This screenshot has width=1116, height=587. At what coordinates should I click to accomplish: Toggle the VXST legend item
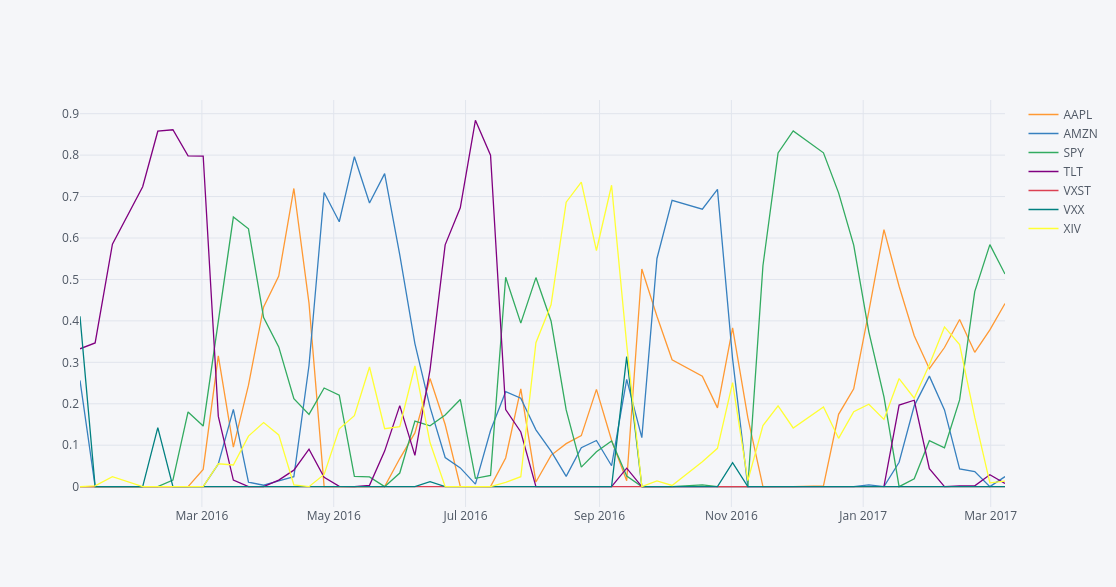click(1077, 190)
